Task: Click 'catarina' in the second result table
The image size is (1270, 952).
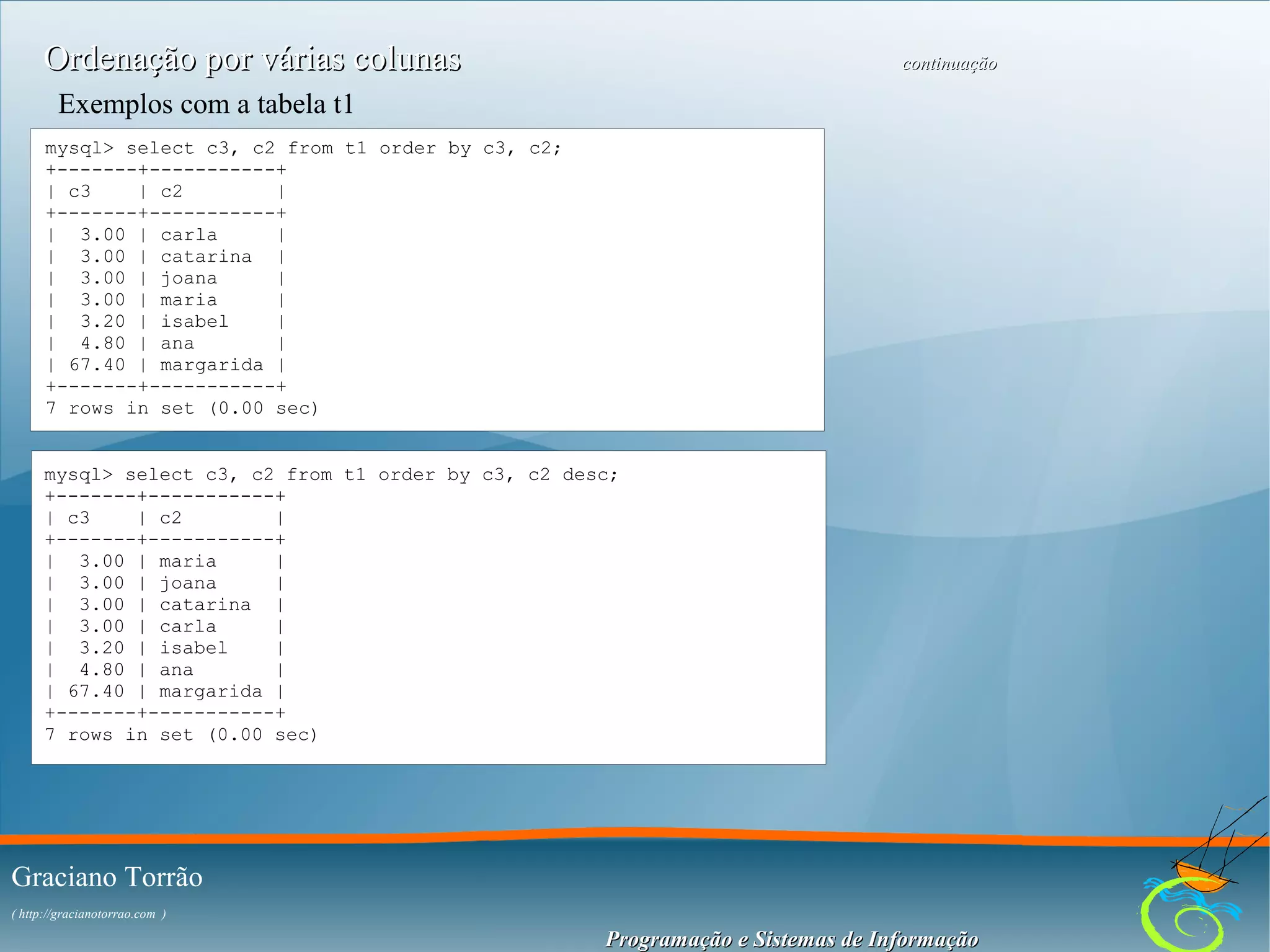Action: [x=205, y=605]
